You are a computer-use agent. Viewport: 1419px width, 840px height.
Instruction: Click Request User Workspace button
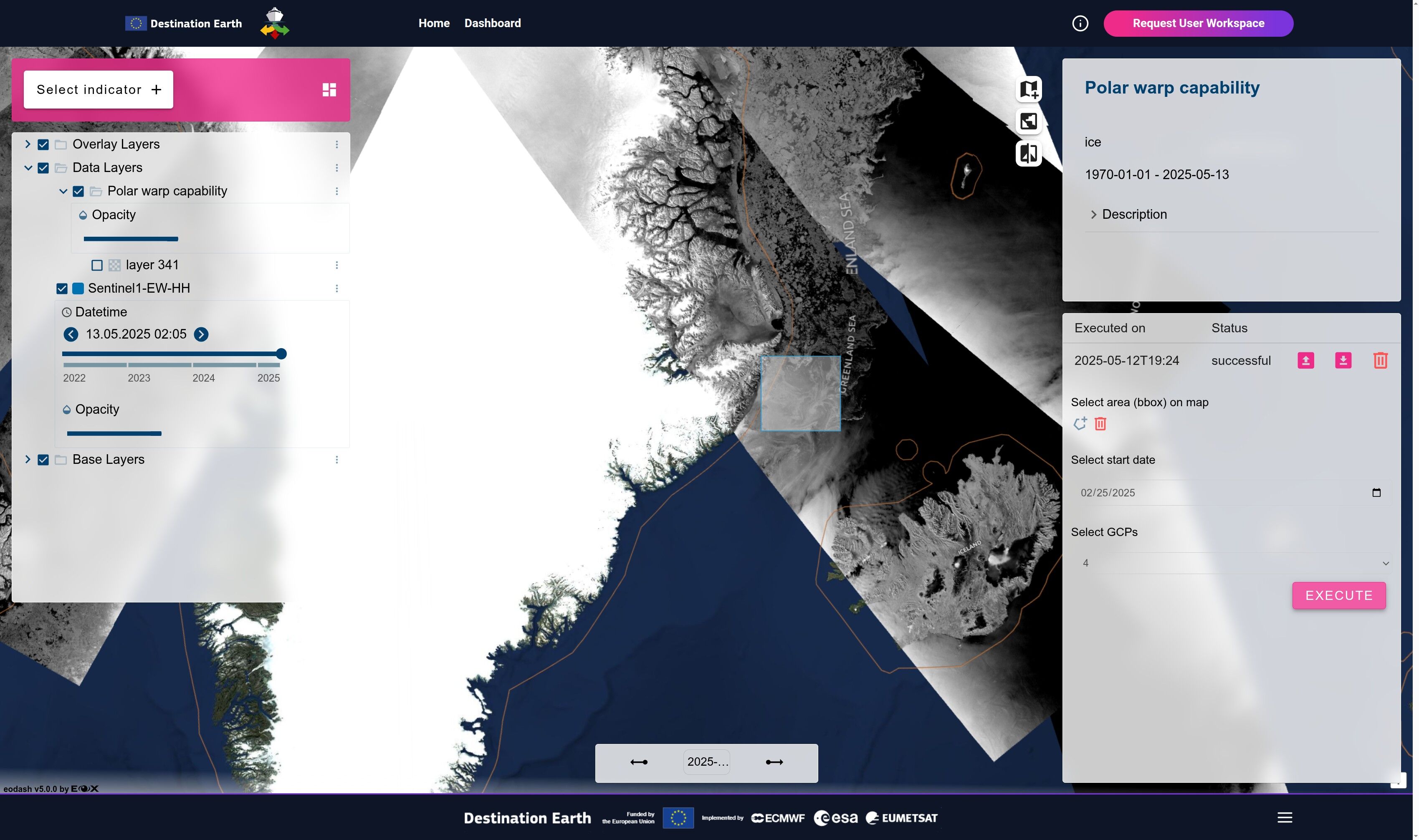(x=1198, y=23)
